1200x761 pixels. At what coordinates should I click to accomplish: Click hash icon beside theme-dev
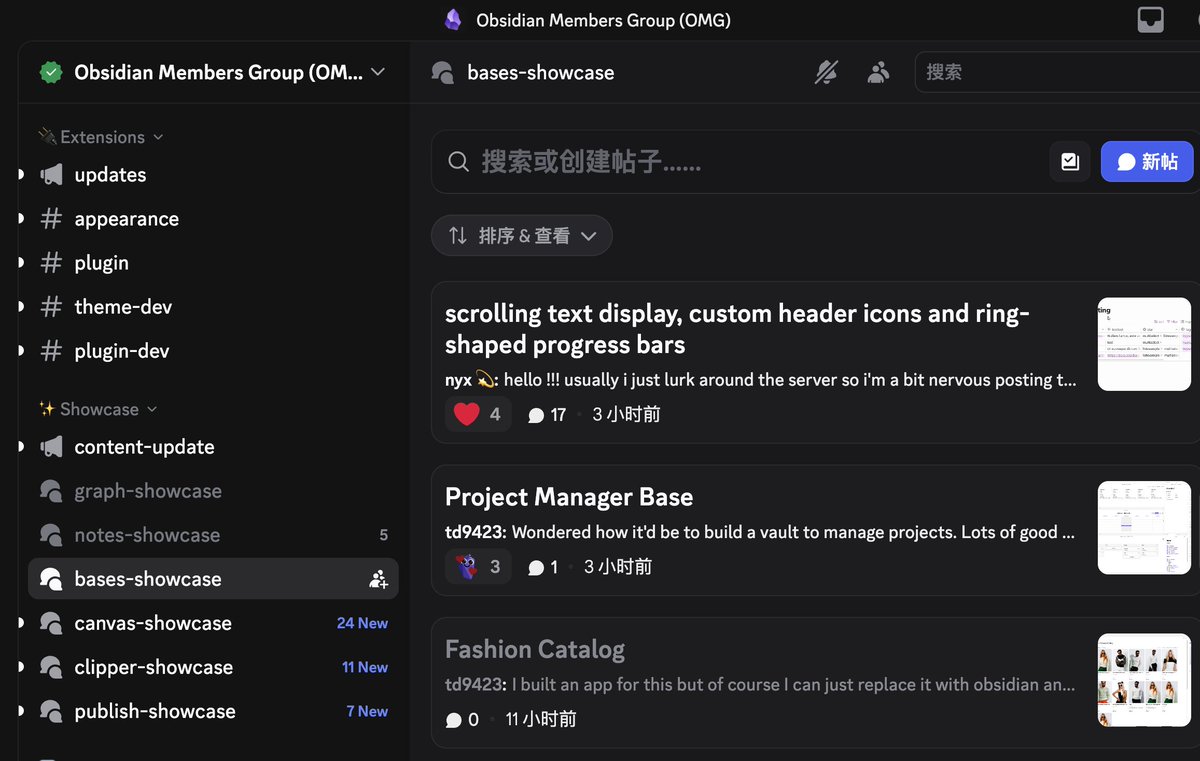[x=51, y=307]
